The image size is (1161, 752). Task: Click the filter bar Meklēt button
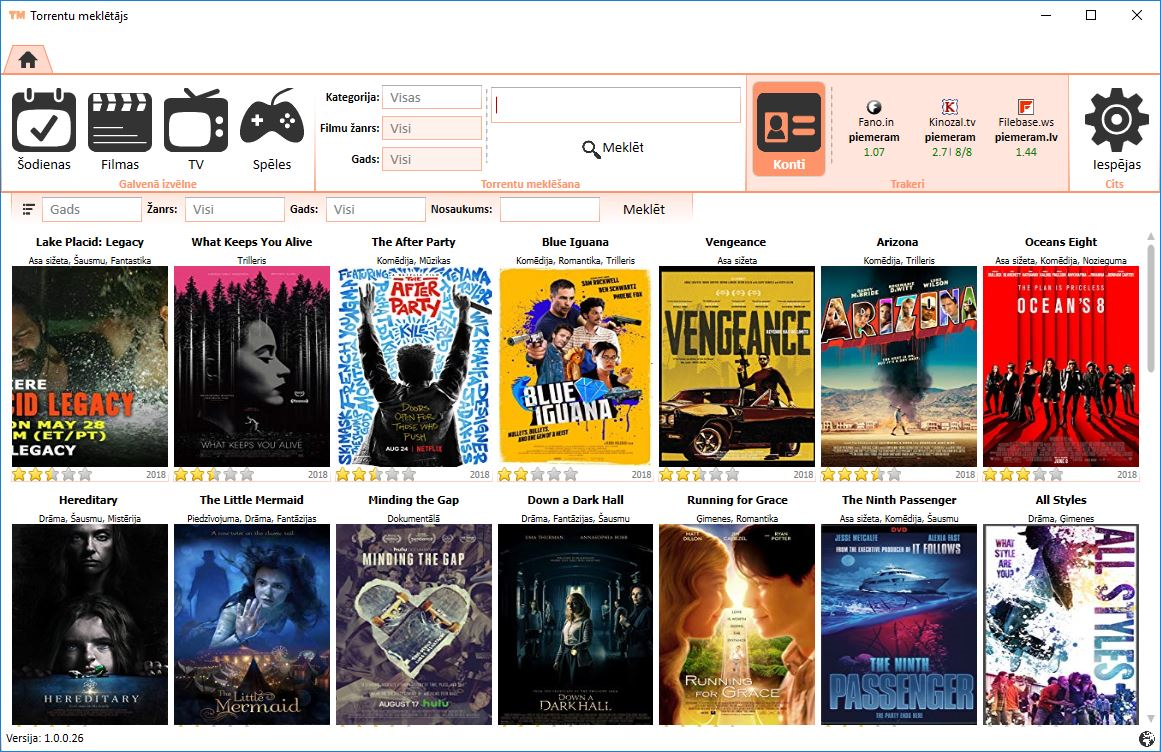(643, 209)
